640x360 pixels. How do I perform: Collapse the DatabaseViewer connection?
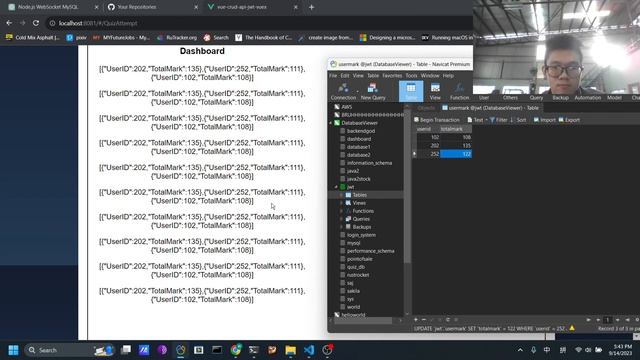[331, 123]
